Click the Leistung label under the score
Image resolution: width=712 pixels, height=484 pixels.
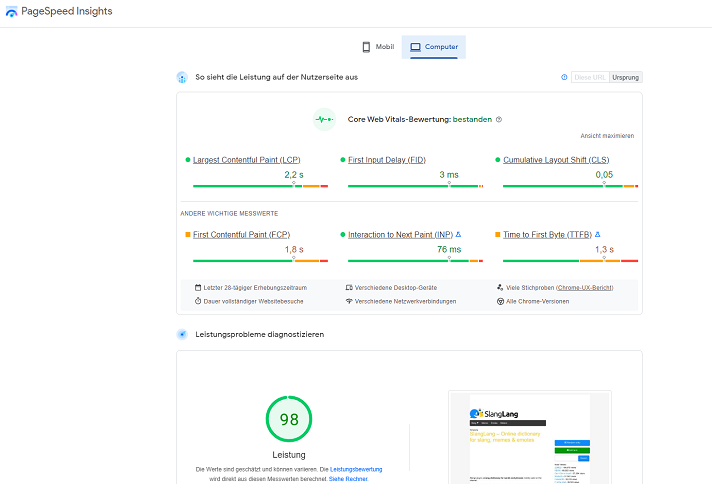tap(289, 455)
